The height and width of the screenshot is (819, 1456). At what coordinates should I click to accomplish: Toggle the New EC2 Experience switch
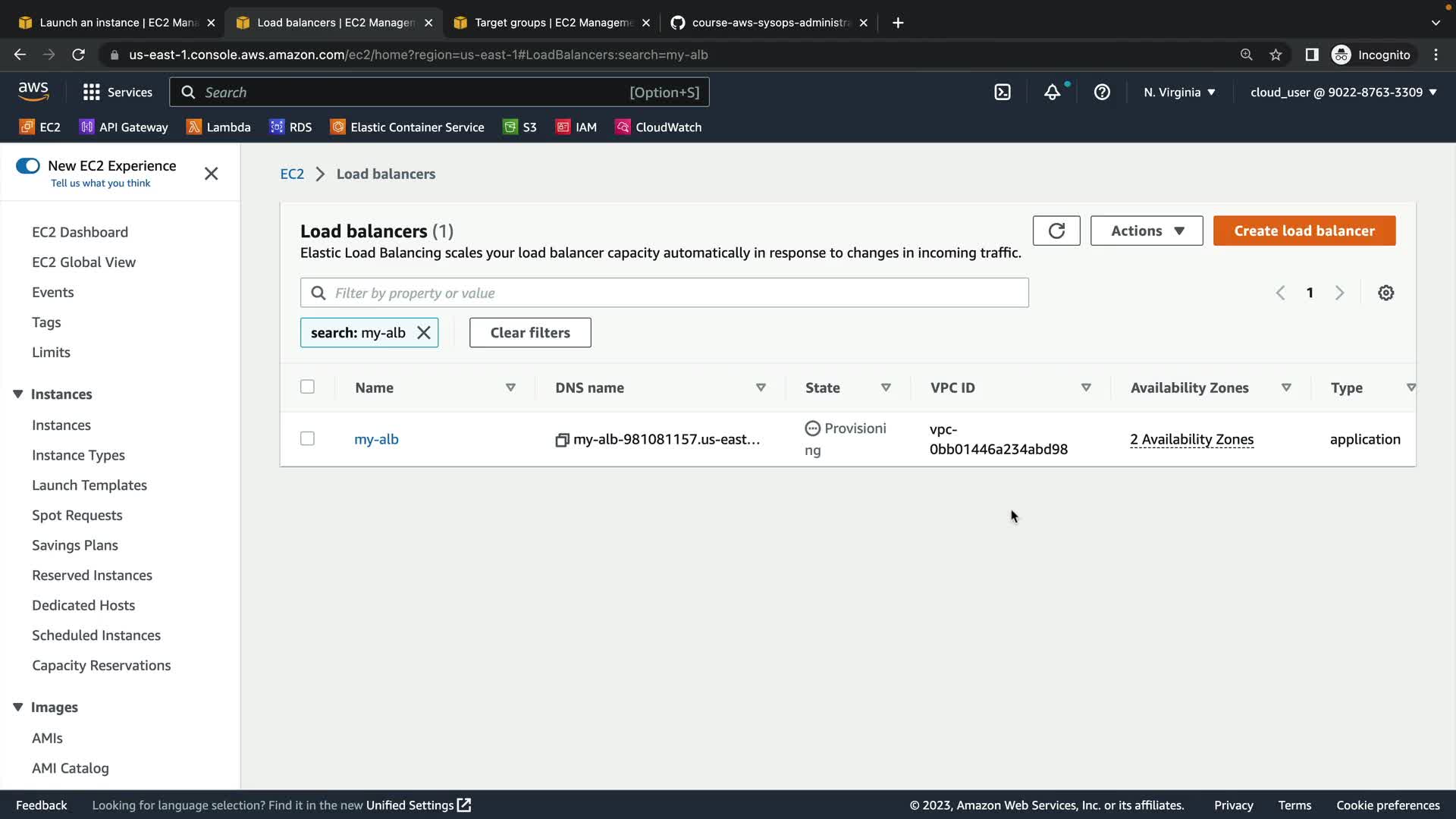[28, 166]
